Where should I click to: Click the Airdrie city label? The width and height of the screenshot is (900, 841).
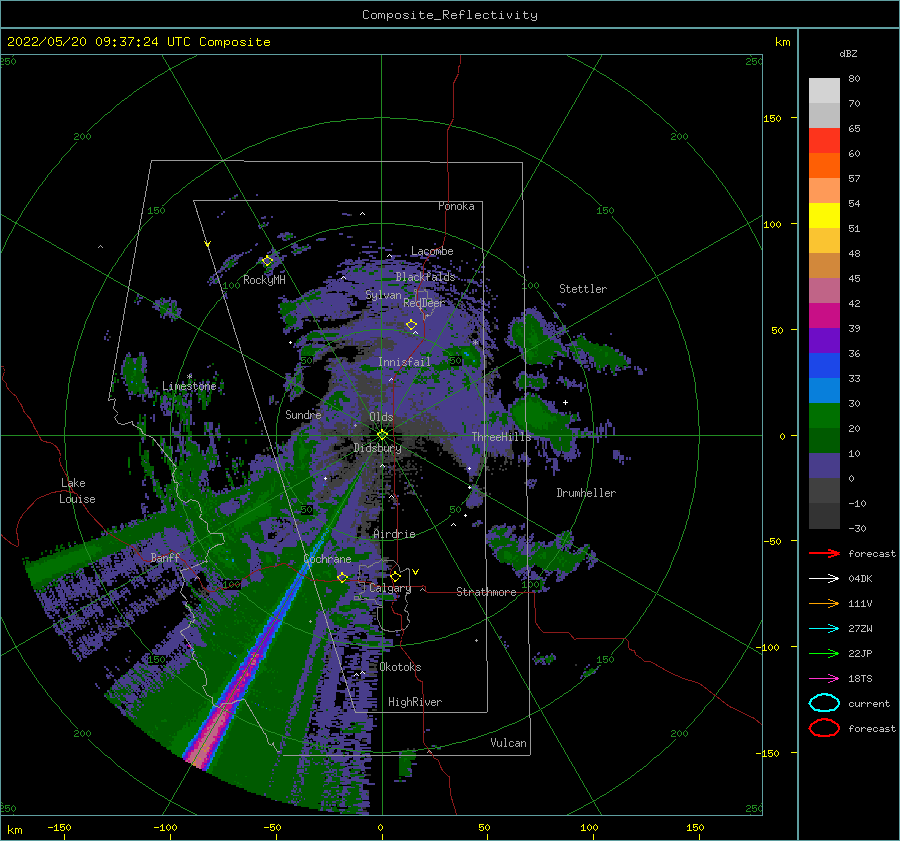click(394, 534)
